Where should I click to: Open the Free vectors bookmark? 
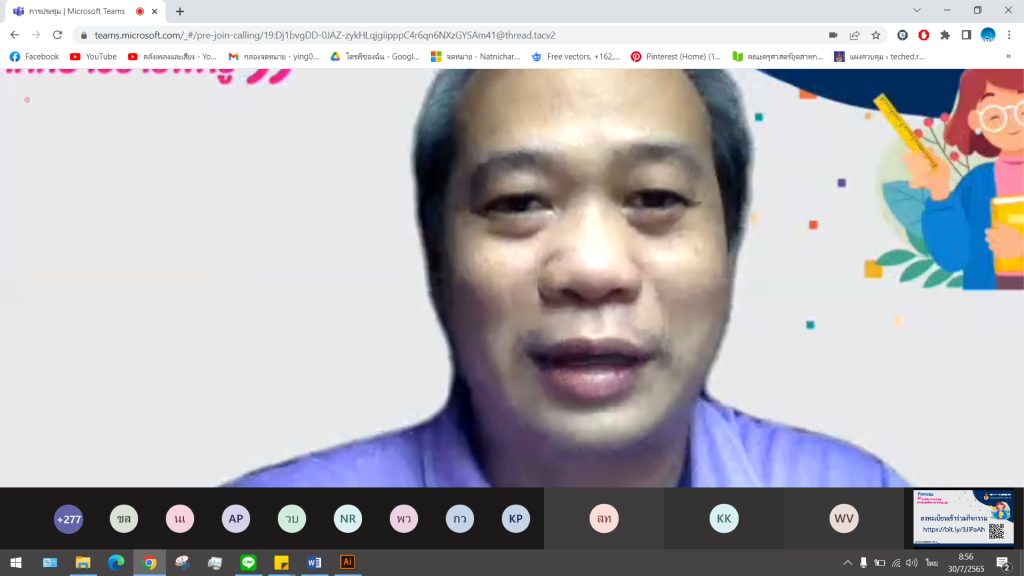tap(575, 57)
